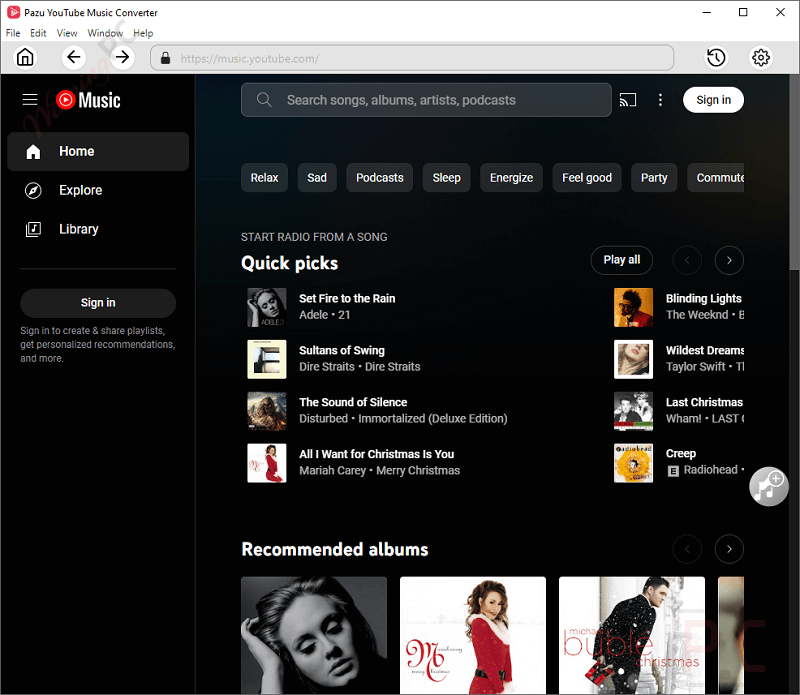Click the YouTube Music logo
800x695 pixels.
pos(88,100)
